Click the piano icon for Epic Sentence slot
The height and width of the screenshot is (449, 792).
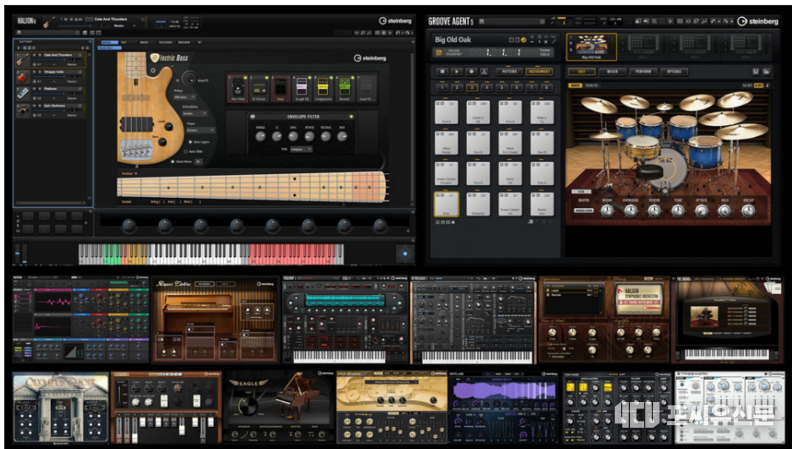click(x=23, y=110)
